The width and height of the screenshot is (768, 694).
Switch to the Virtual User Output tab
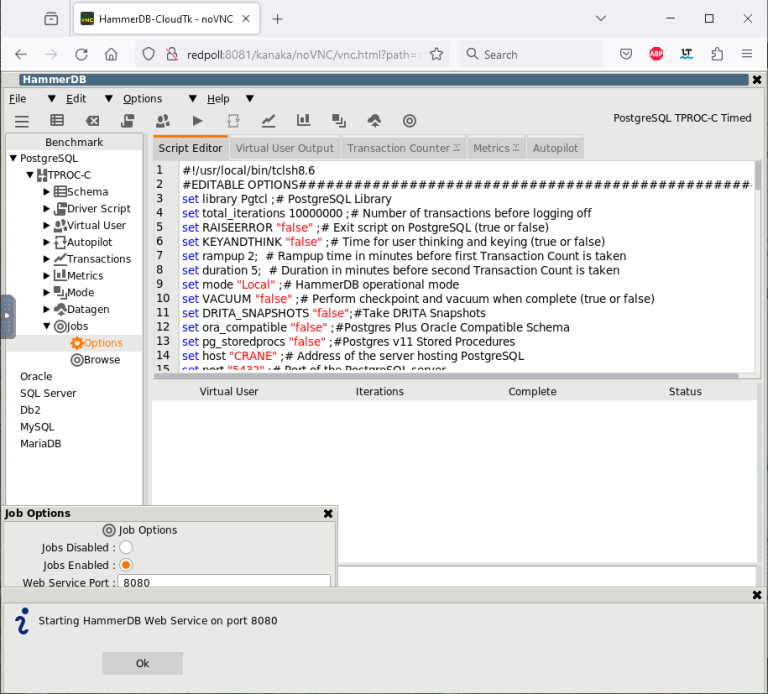(284, 148)
